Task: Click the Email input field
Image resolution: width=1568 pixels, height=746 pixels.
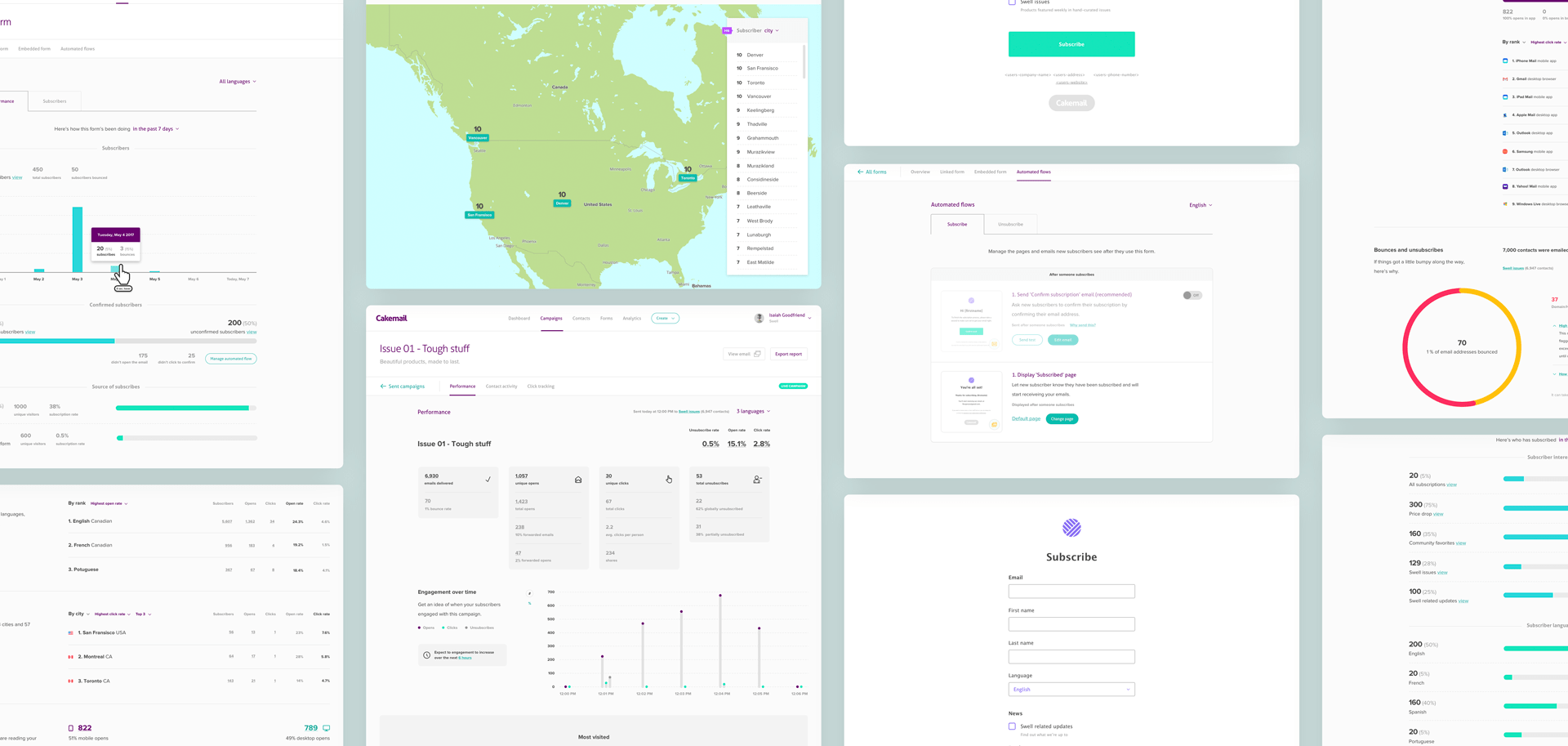Action: [1071, 591]
